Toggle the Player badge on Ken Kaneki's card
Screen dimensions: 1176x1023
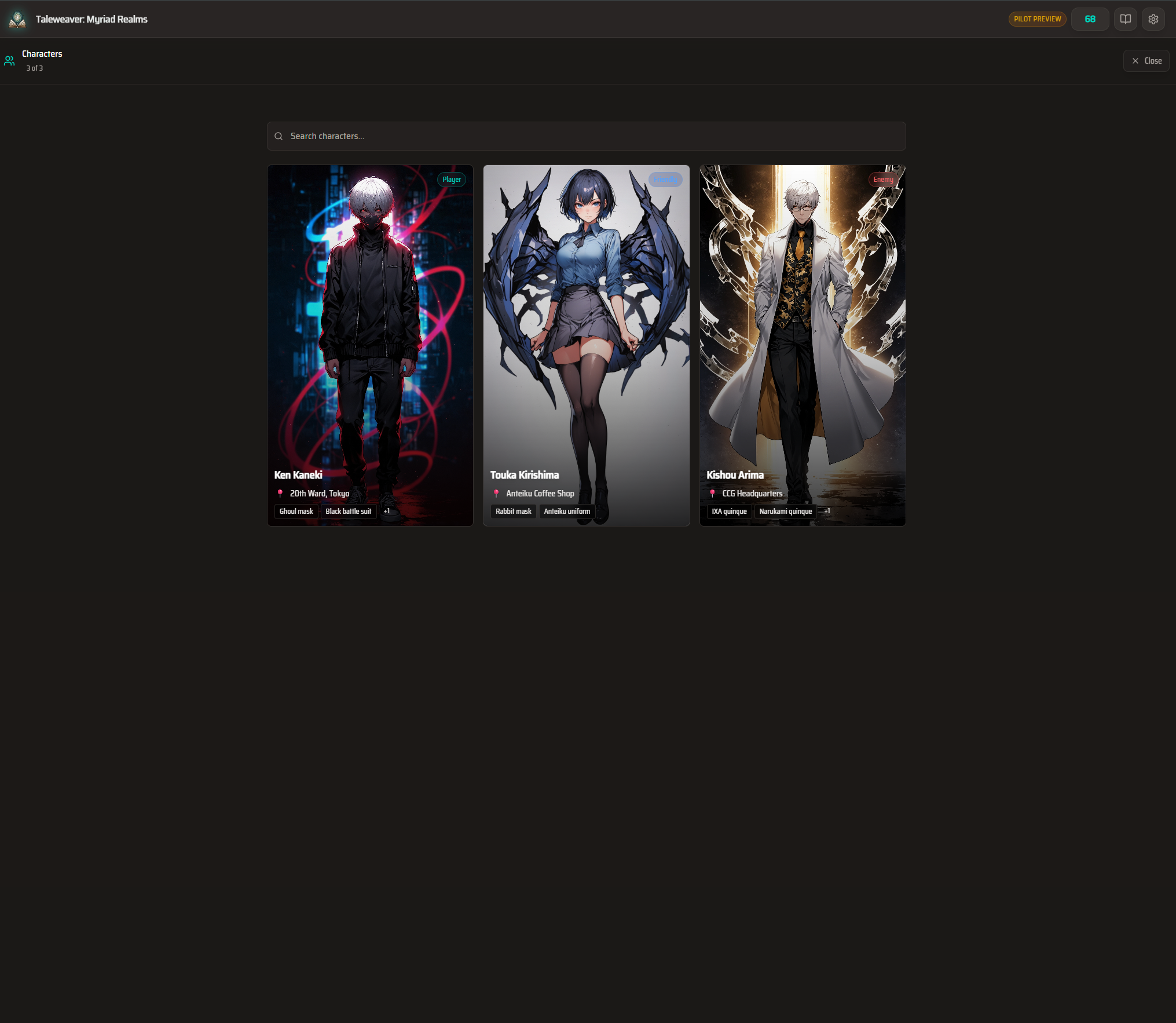point(452,180)
